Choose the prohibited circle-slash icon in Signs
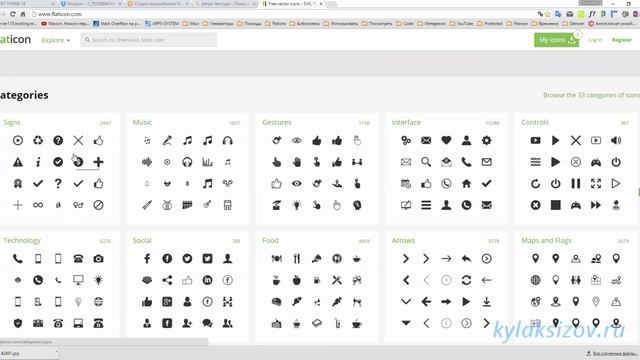Image resolution: width=640 pixels, height=360 pixels. 98,205
